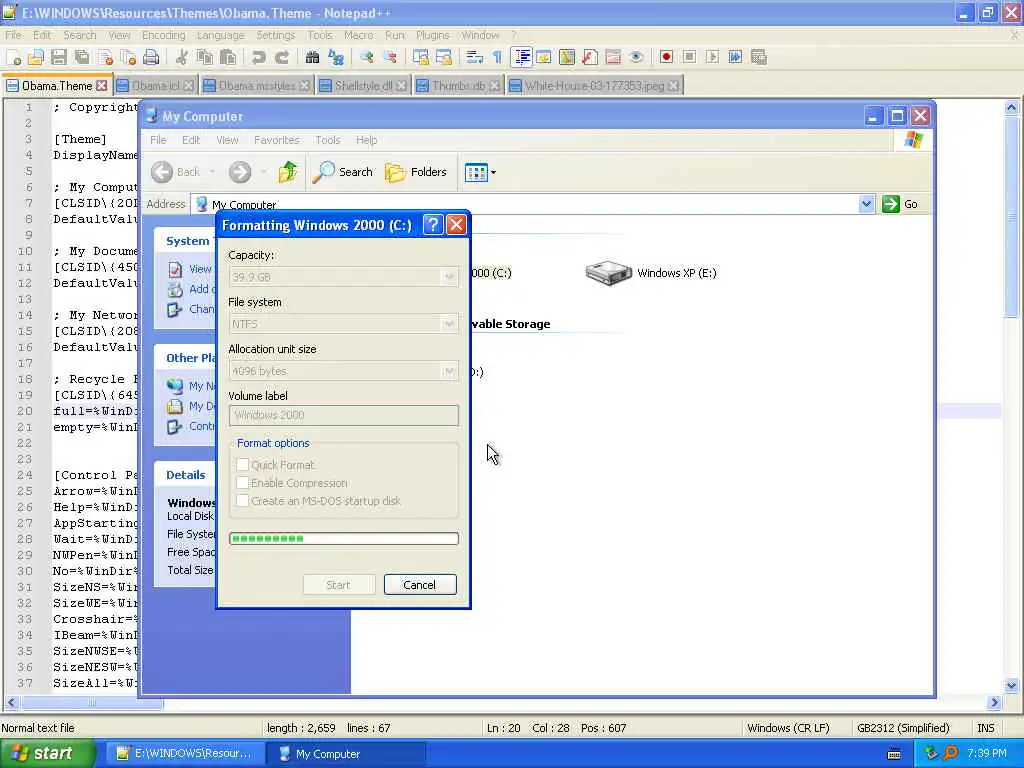Click the Notepad++ horizontal scrollbar right arrow
Viewport: 1024px width, 768px height.
[995, 703]
